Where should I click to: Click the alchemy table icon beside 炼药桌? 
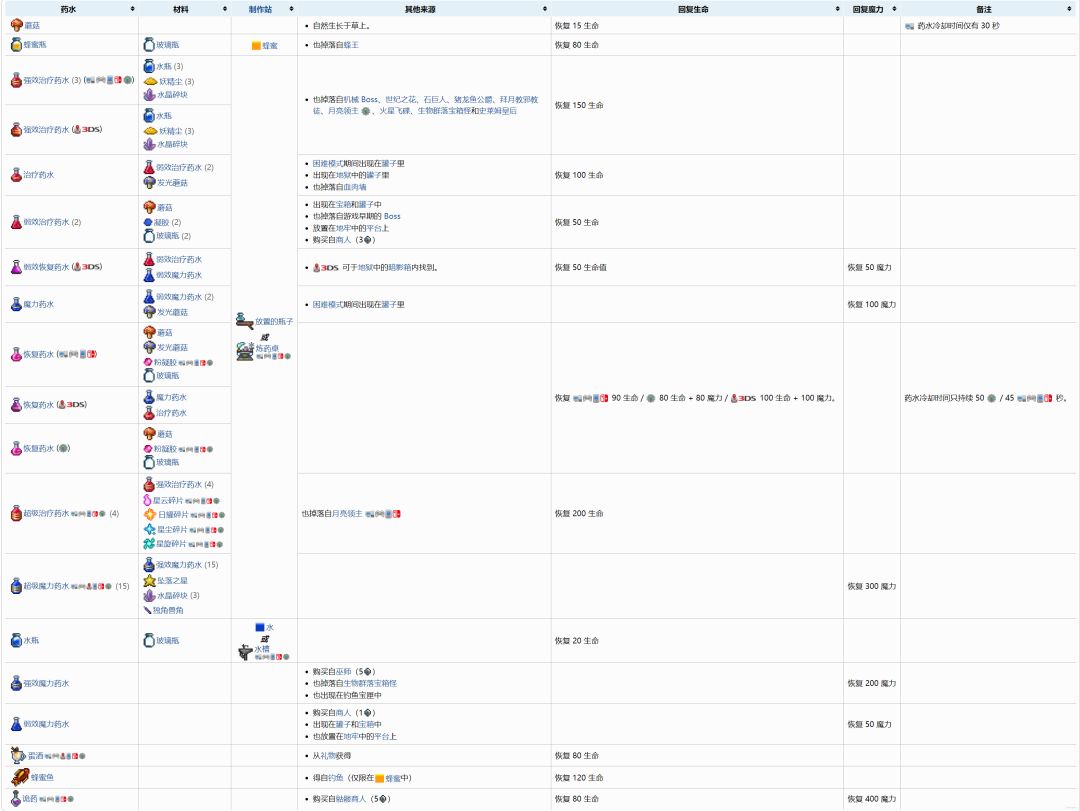[245, 351]
